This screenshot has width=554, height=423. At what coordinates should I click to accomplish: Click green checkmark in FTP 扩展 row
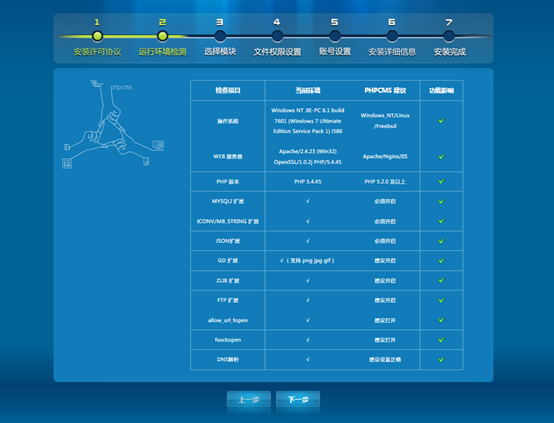441,300
